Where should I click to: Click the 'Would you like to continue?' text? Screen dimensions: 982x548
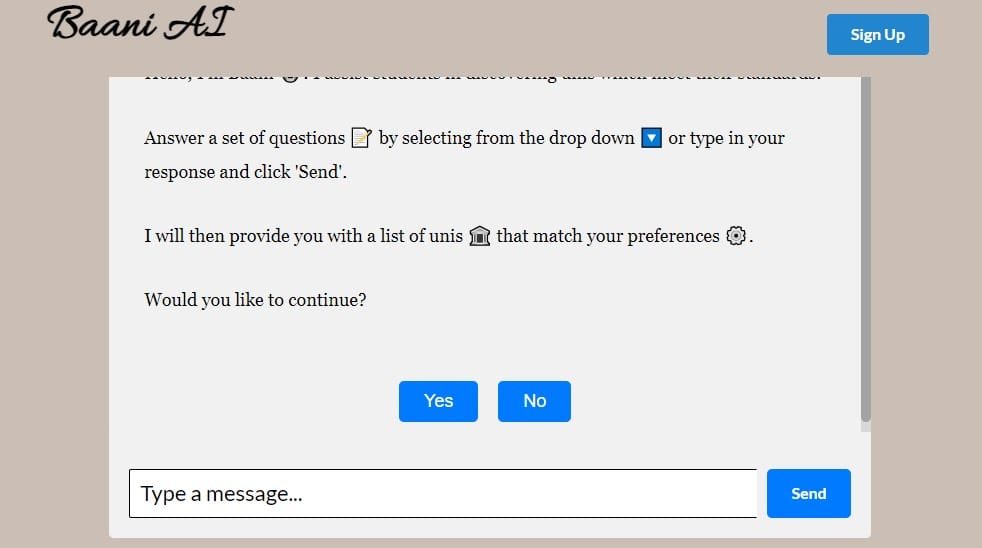tap(255, 299)
